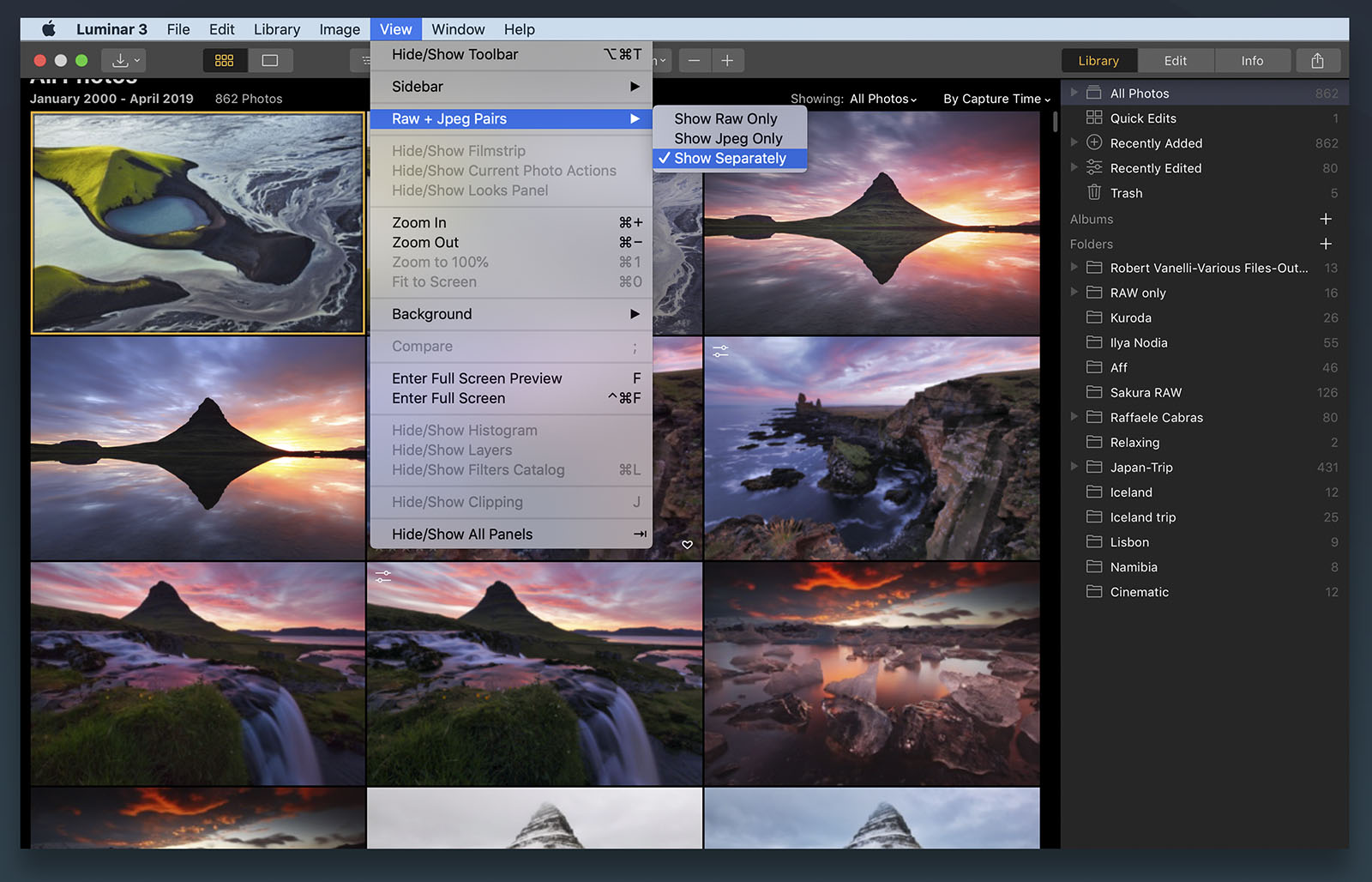Viewport: 1372px width, 882px height.
Task: Open the Library menu
Action: click(277, 29)
